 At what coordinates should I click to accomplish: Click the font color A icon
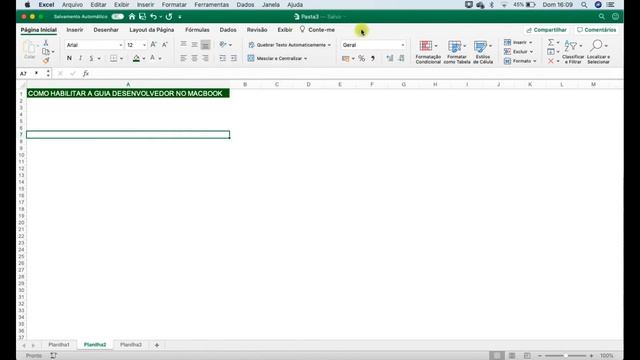[x=153, y=58]
